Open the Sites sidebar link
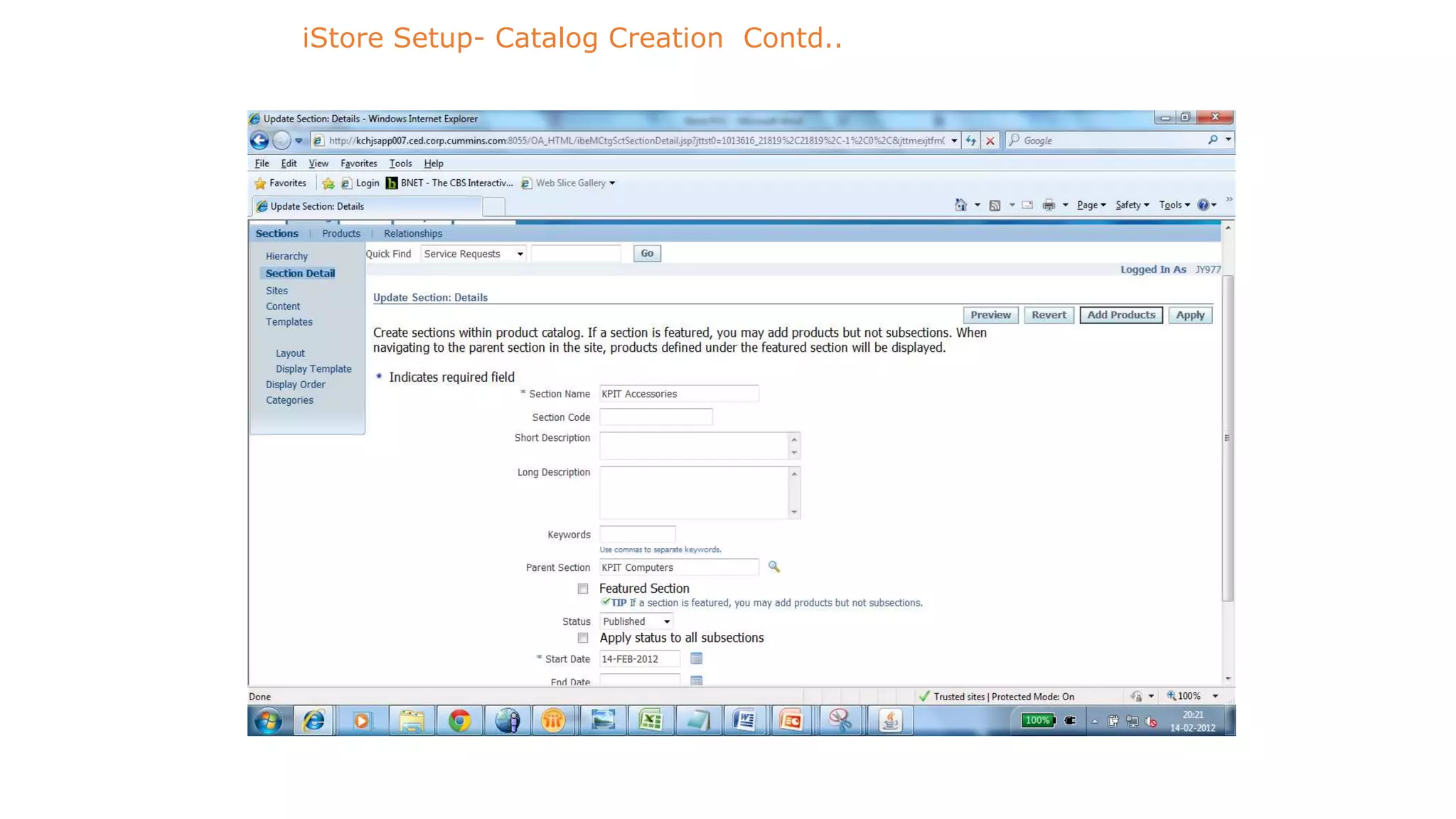Screen dimensions: 1456x819 click(x=277, y=291)
